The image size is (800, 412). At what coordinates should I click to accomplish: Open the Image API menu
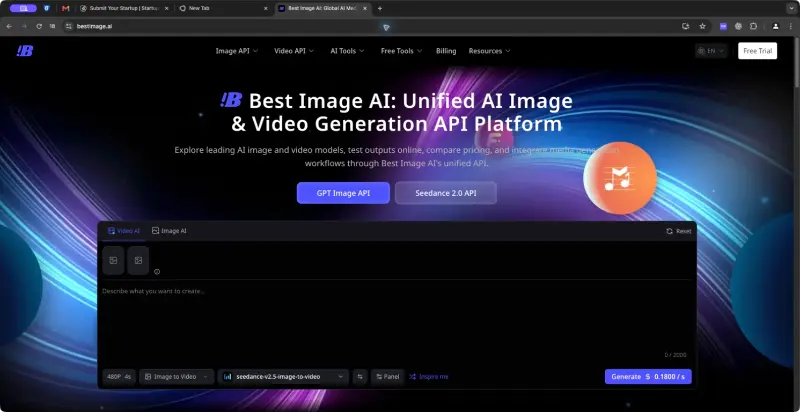[x=237, y=51]
